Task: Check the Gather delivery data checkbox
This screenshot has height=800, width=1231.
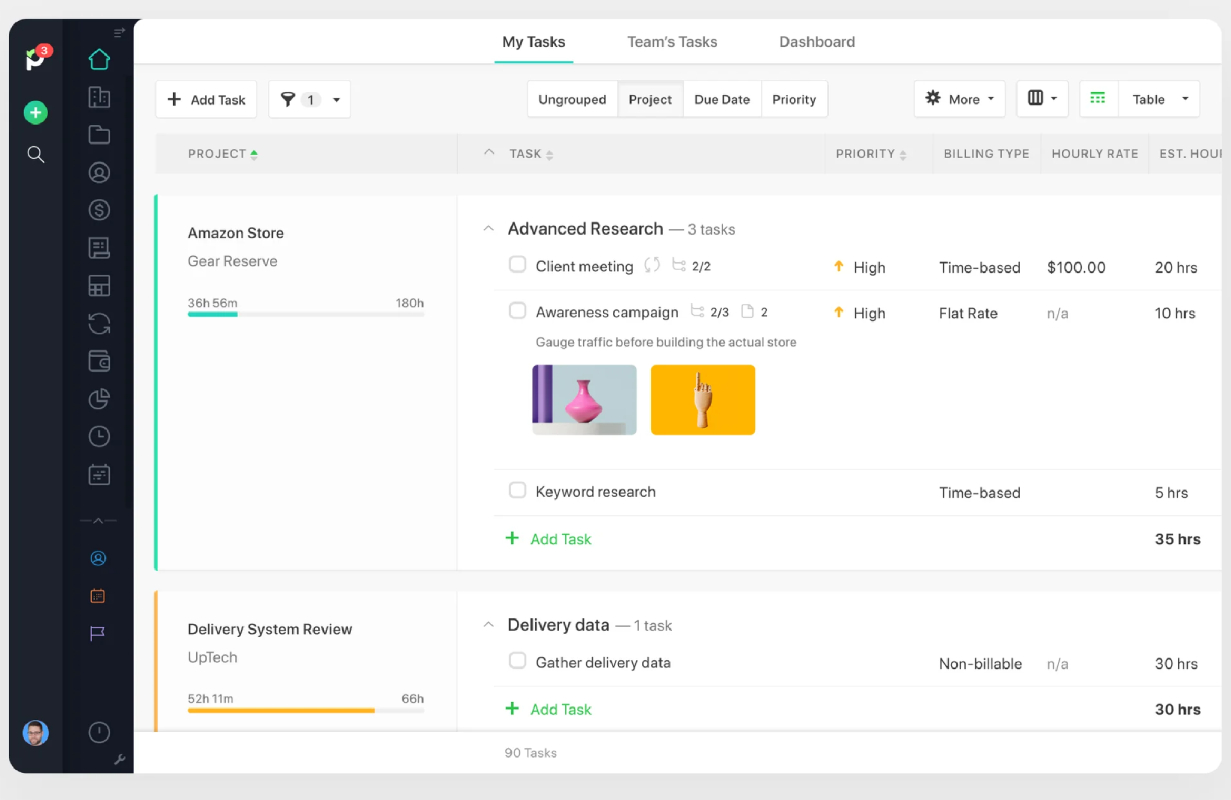Action: click(517, 661)
